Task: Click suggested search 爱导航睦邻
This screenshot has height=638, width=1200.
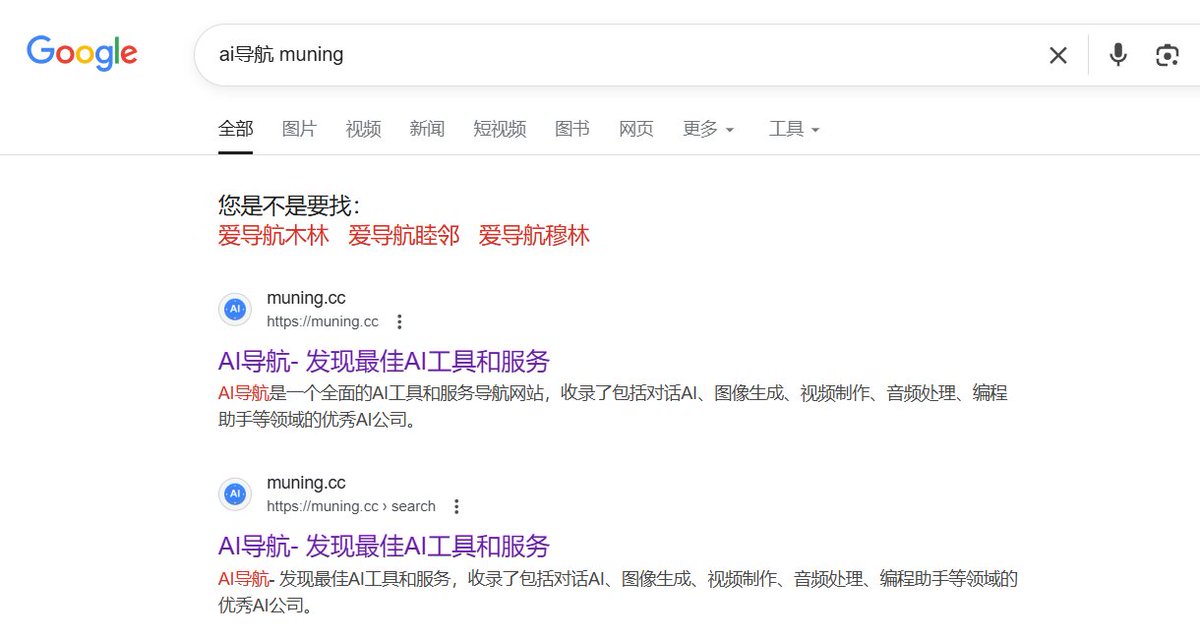Action: click(x=404, y=236)
